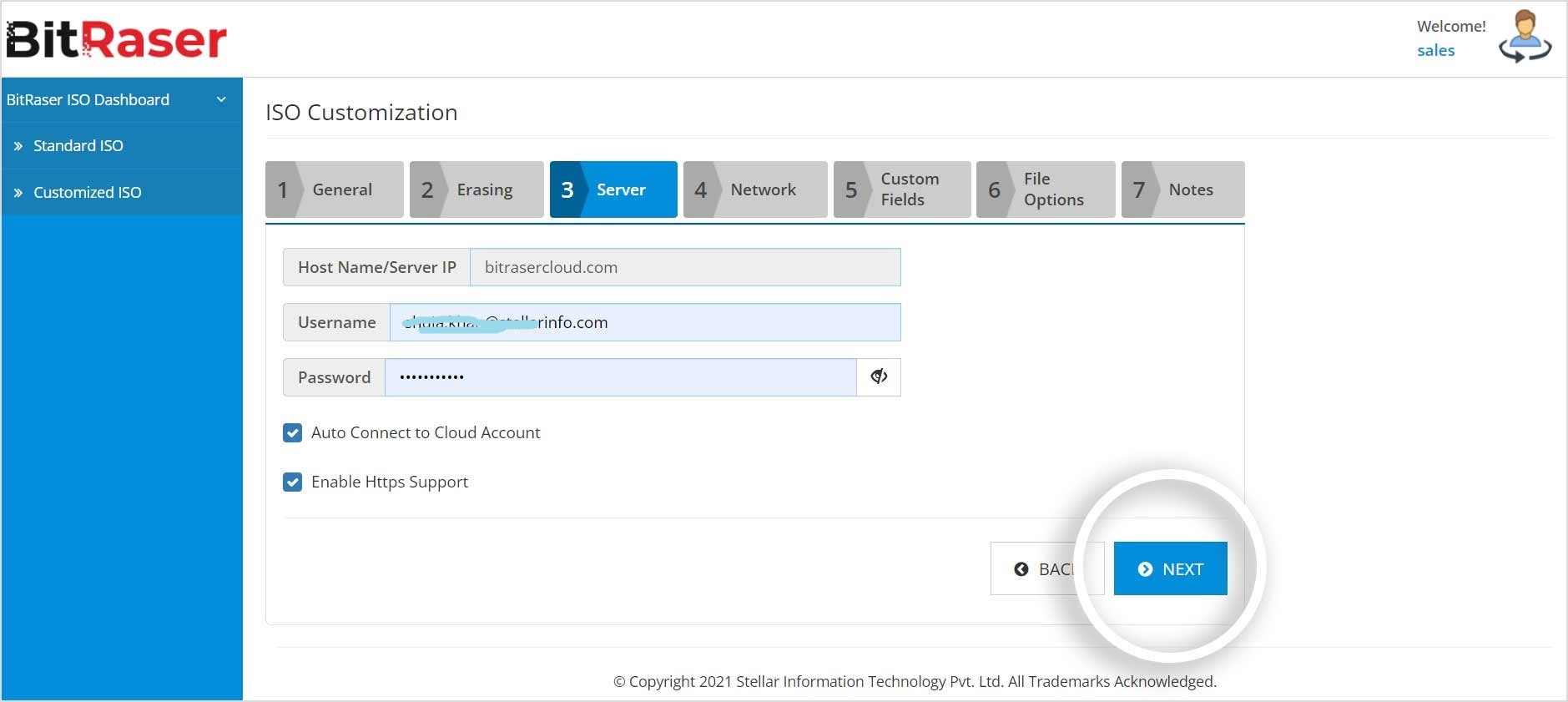Click the Password input field
This screenshot has height=702, width=1568.
click(x=621, y=377)
